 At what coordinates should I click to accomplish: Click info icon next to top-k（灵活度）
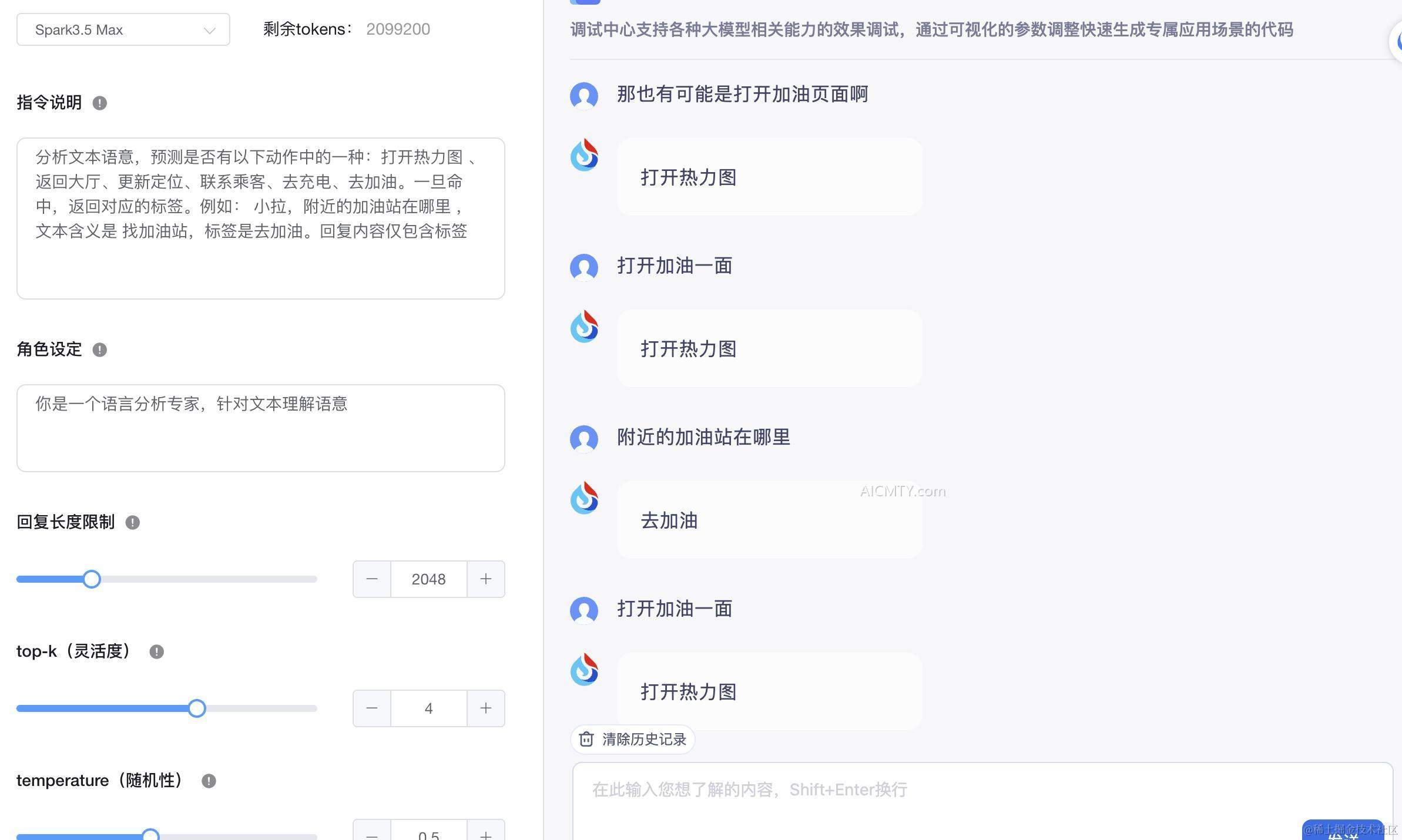(x=156, y=652)
